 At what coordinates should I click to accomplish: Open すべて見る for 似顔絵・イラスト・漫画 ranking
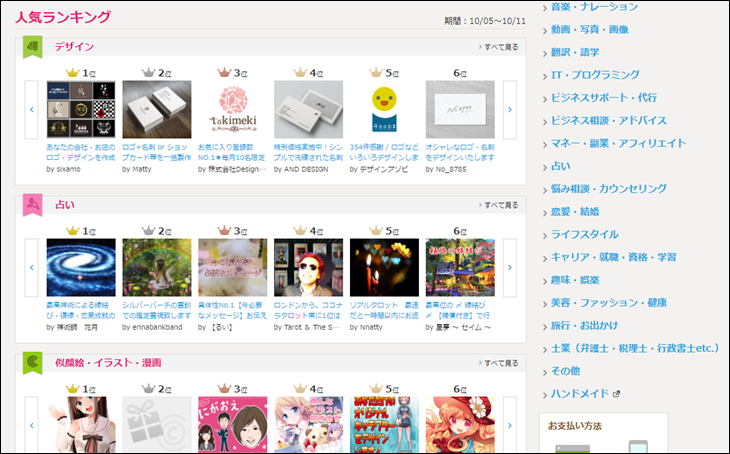[x=498, y=363]
